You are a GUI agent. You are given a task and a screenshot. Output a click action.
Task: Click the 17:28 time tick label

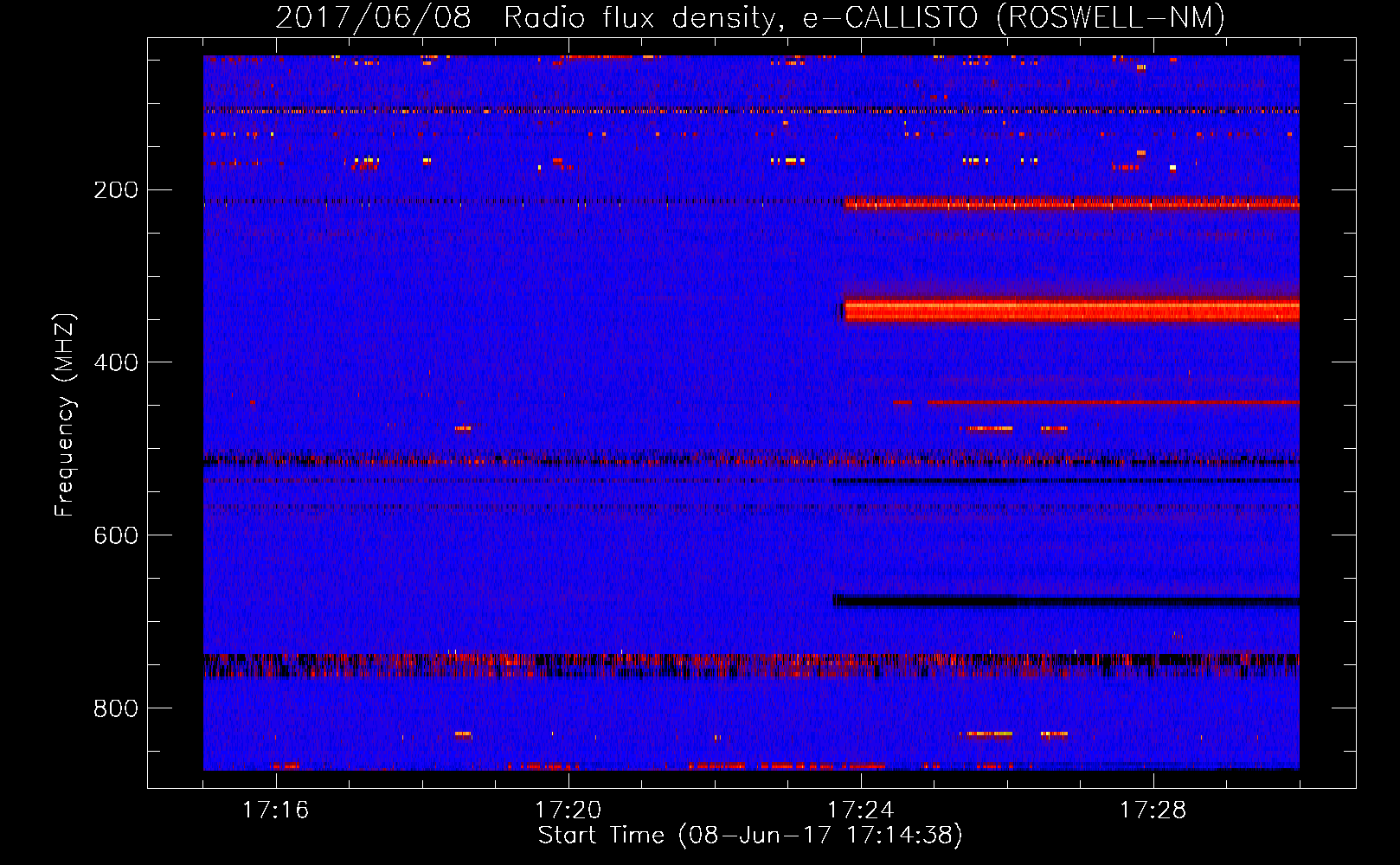[1153, 811]
